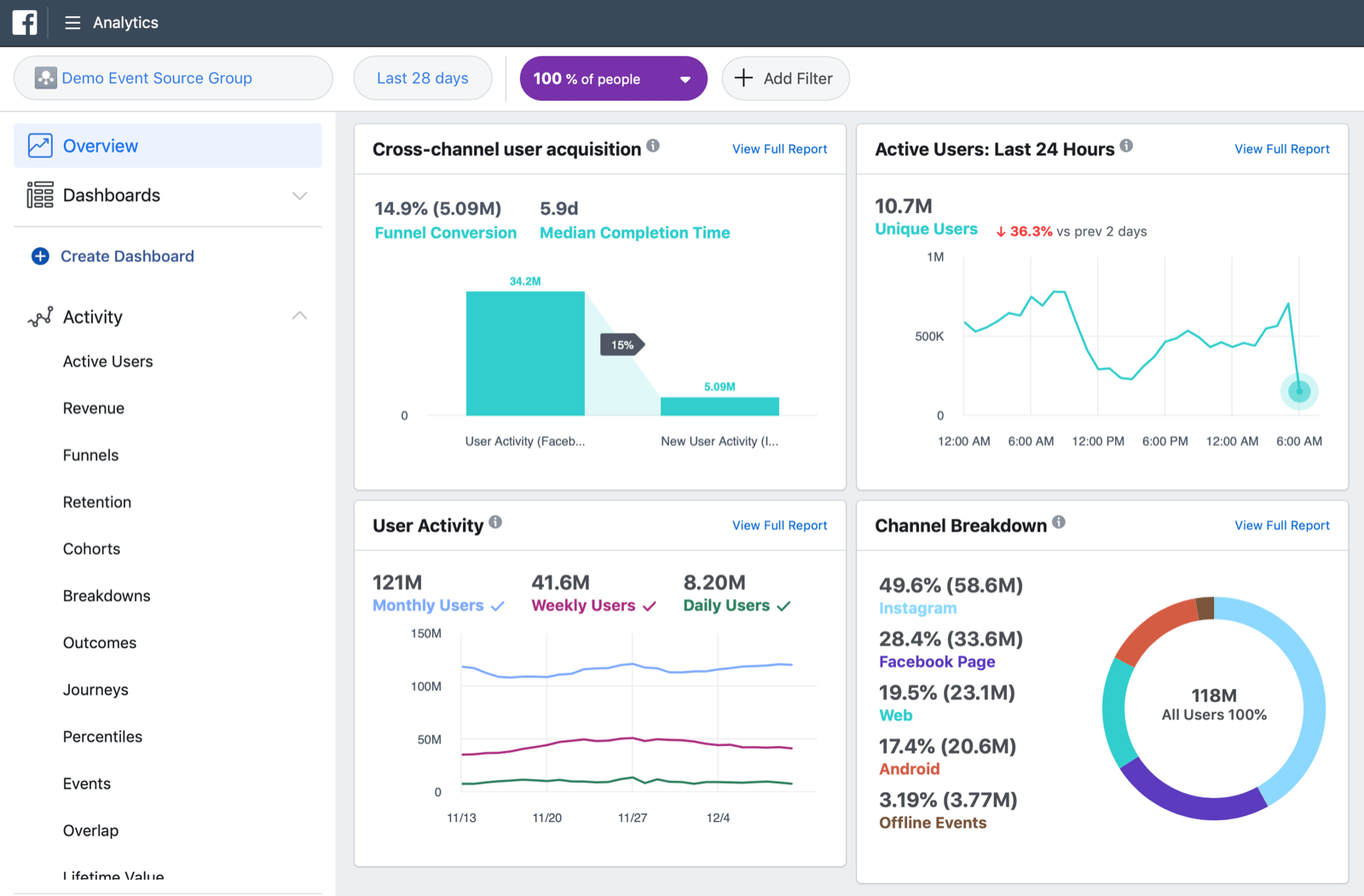Click the Monthly Users checkmark toggle
Image resolution: width=1364 pixels, height=896 pixels.
click(x=497, y=605)
